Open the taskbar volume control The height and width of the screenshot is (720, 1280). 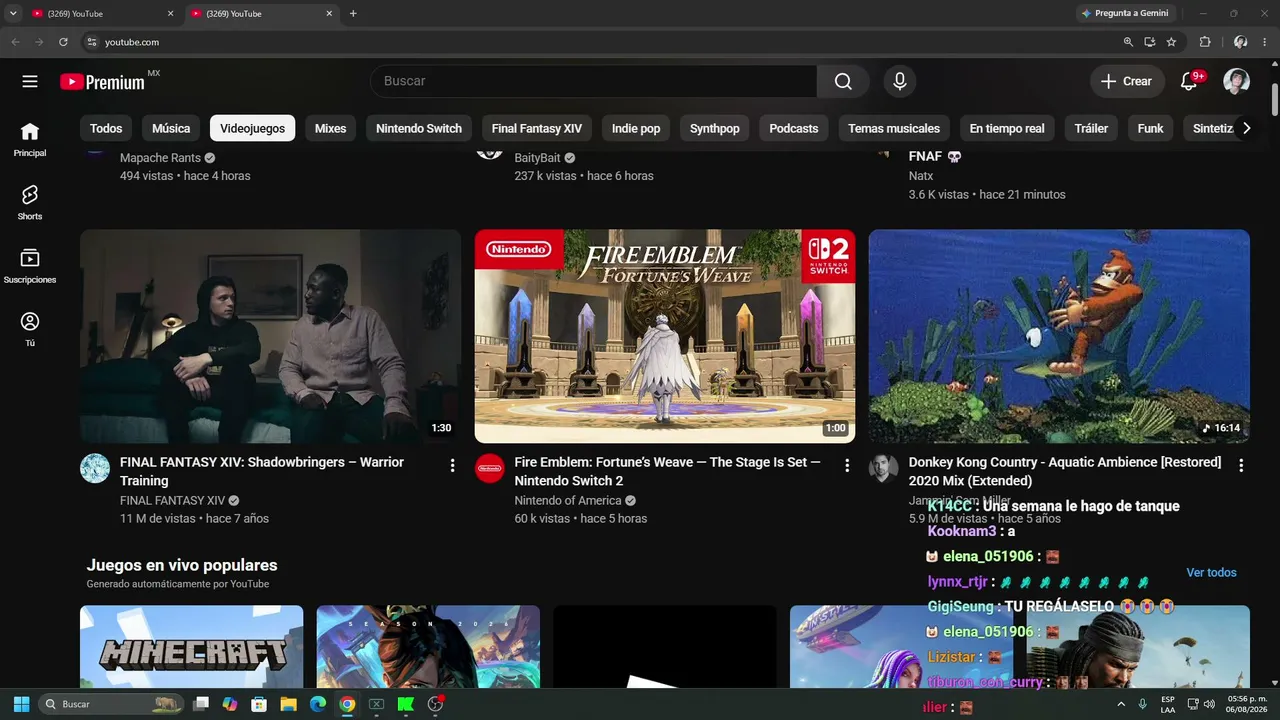tap(1209, 704)
